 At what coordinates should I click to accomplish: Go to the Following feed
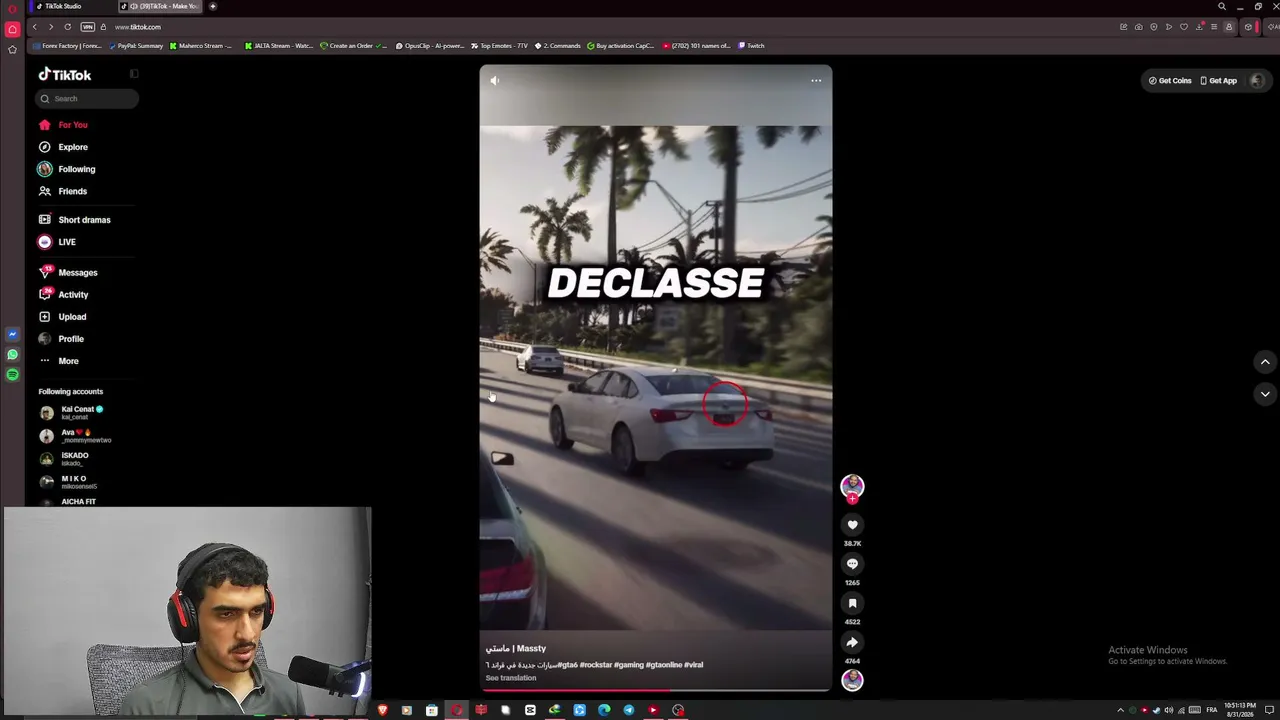[67, 169]
